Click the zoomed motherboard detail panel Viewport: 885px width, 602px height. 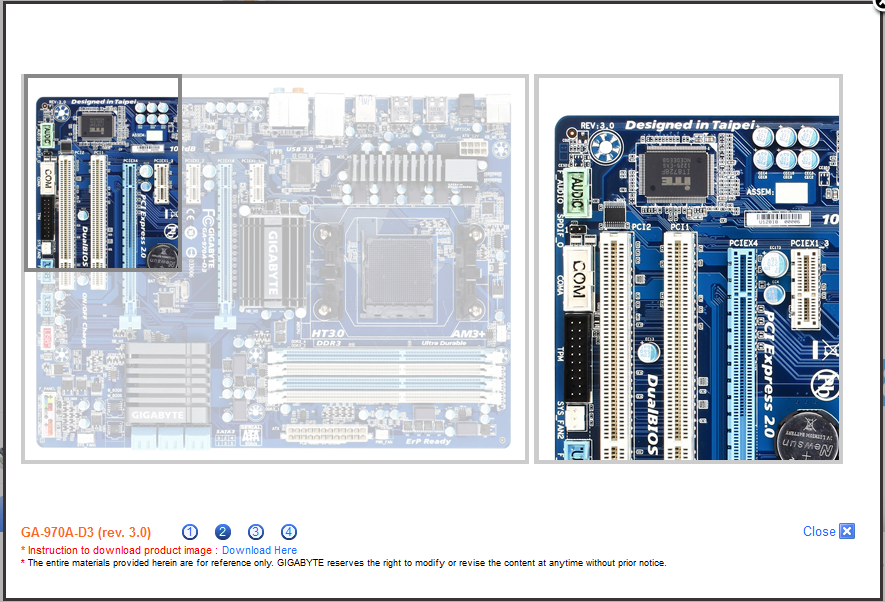[x=689, y=269]
